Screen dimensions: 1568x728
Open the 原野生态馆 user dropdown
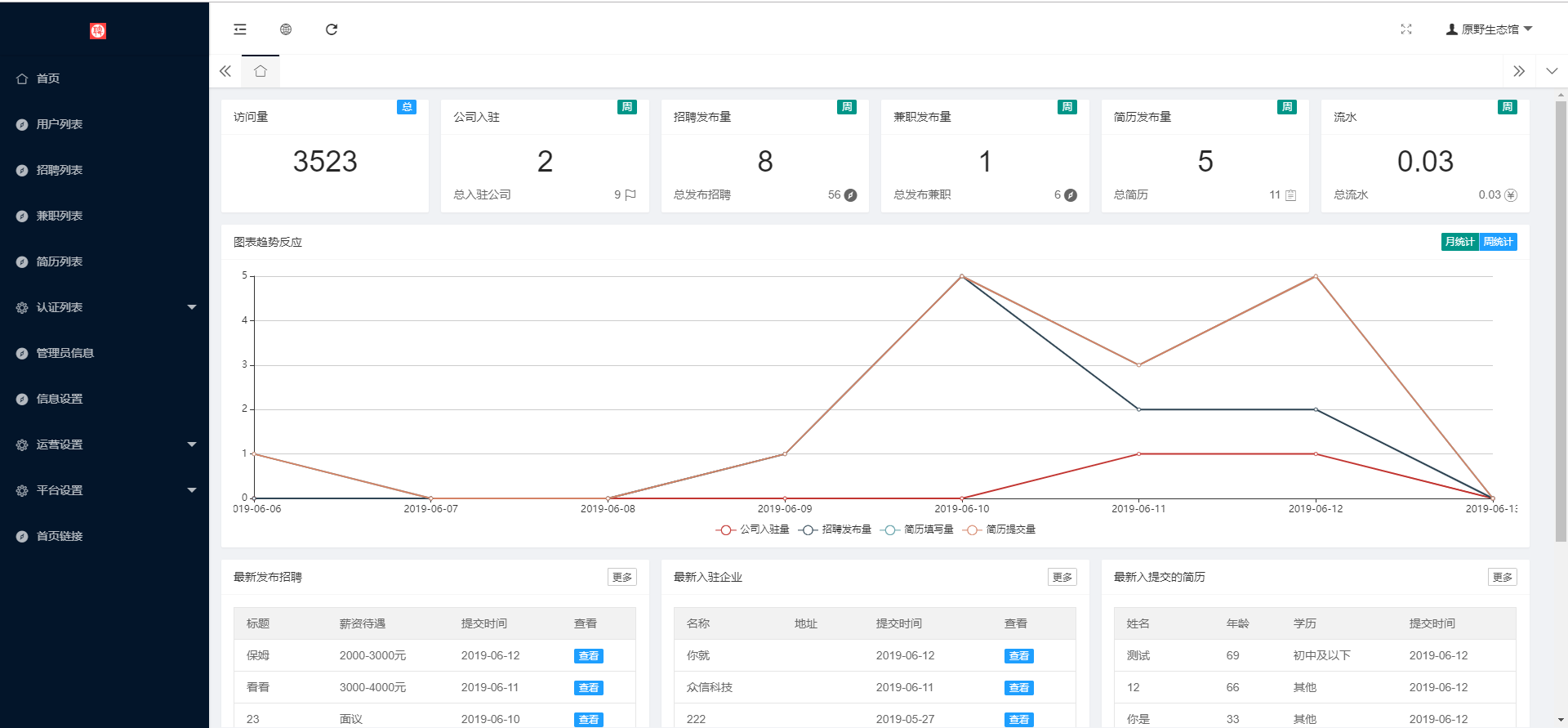1489,29
